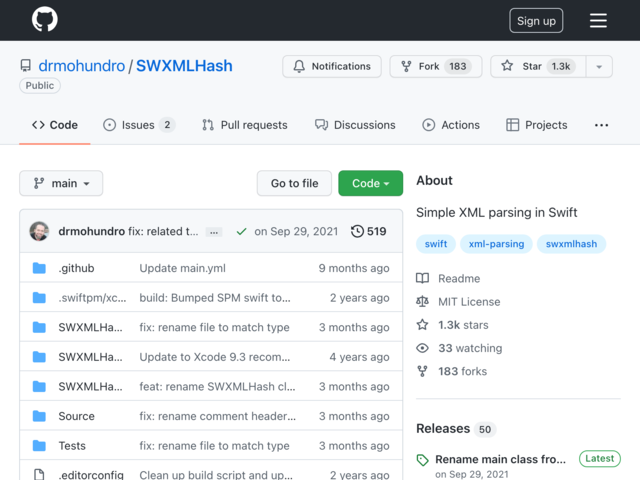640x480 pixels.
Task: Open the Source folder
Action: (76, 416)
